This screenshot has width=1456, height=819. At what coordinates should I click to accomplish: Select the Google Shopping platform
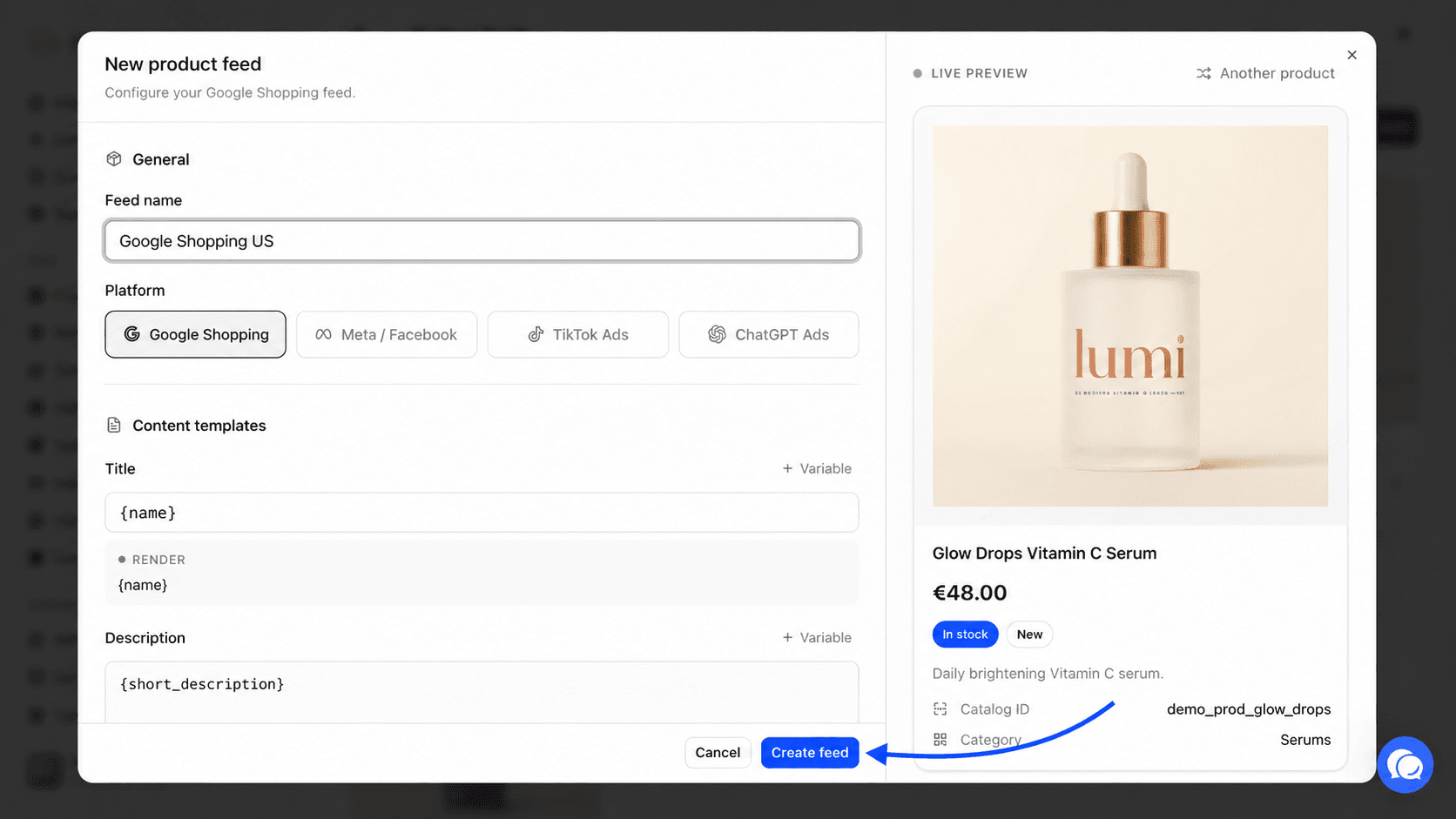click(x=195, y=334)
